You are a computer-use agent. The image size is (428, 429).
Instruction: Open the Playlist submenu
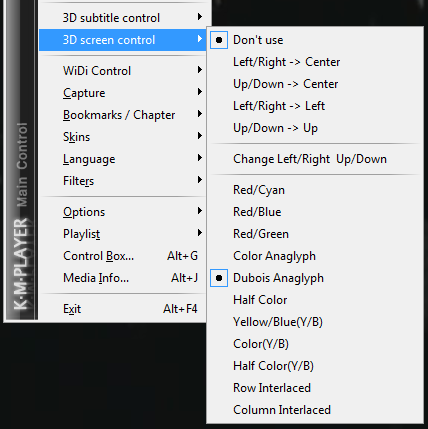(x=123, y=234)
